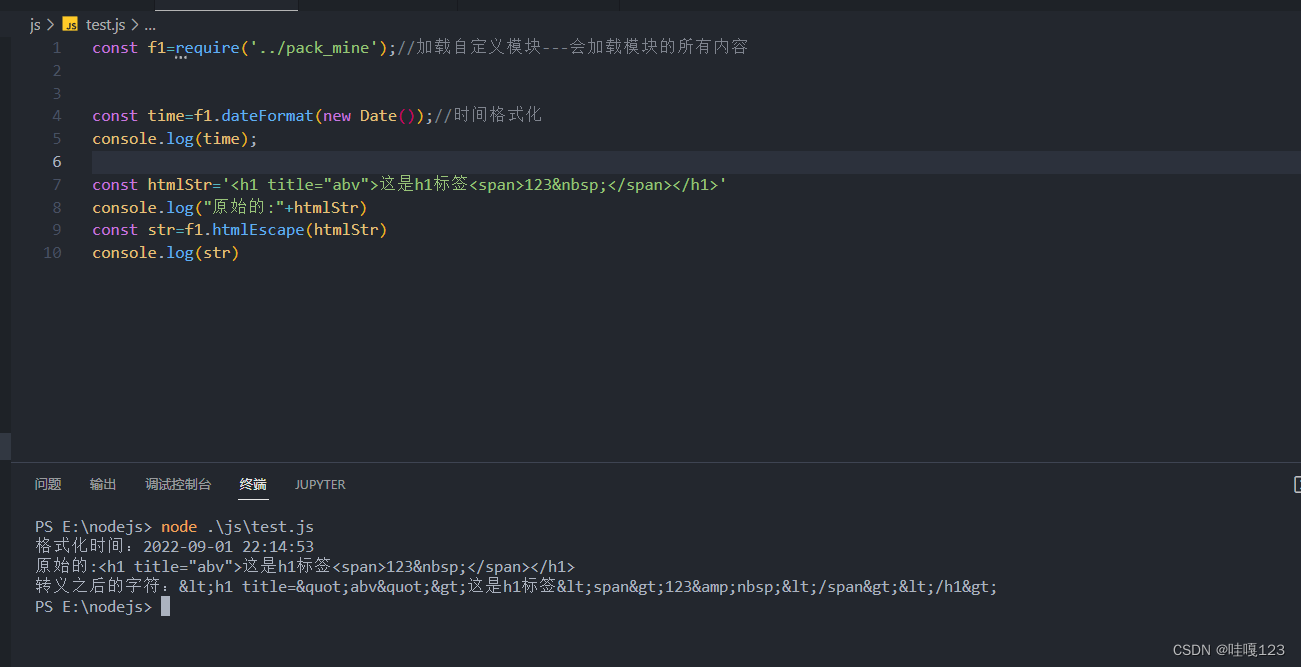1301x667 pixels.
Task: Click the JS file icon in the breadcrumb
Action: click(69, 25)
